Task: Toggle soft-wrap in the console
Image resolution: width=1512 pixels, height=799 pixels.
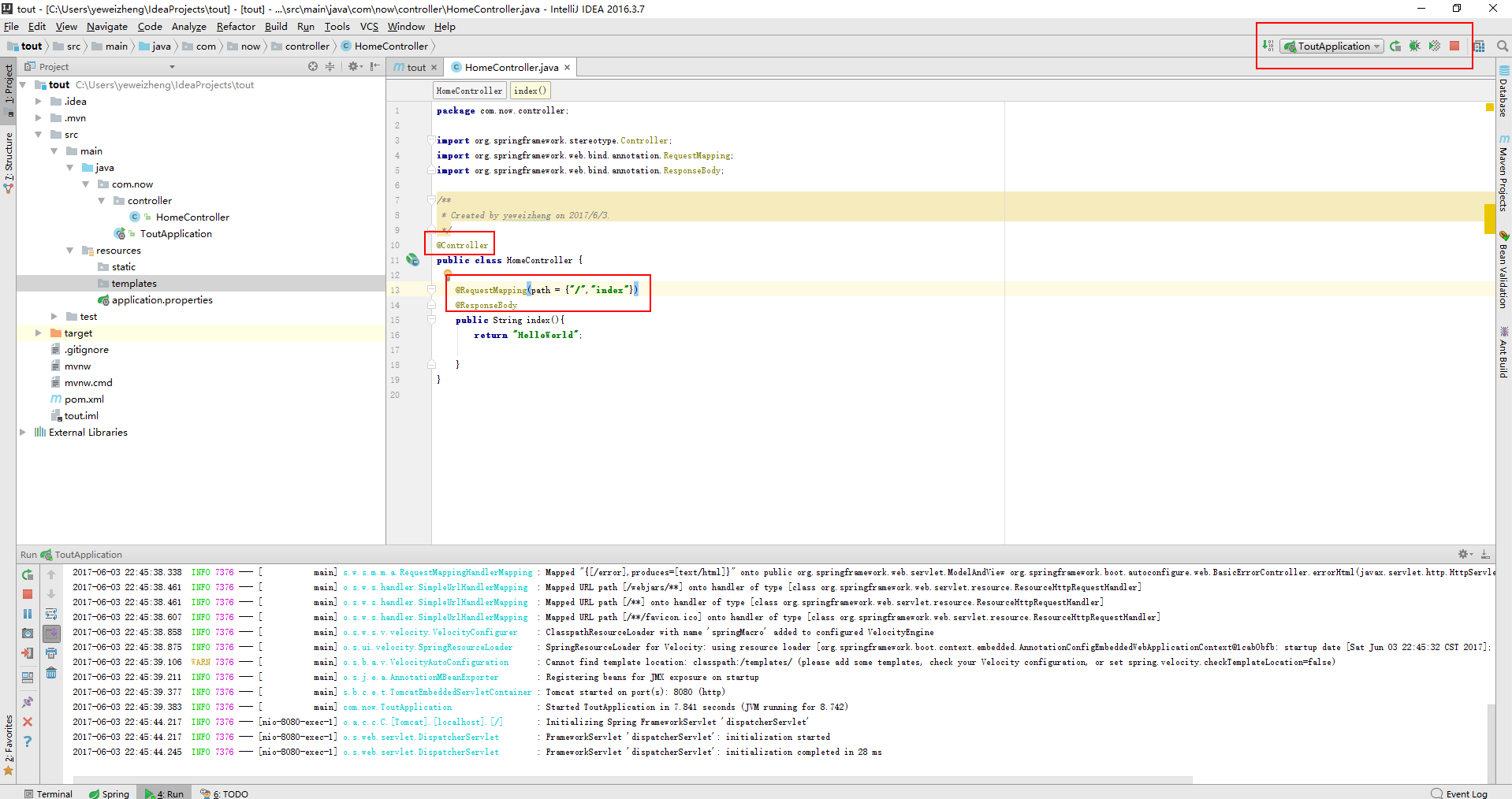Action: 51,614
